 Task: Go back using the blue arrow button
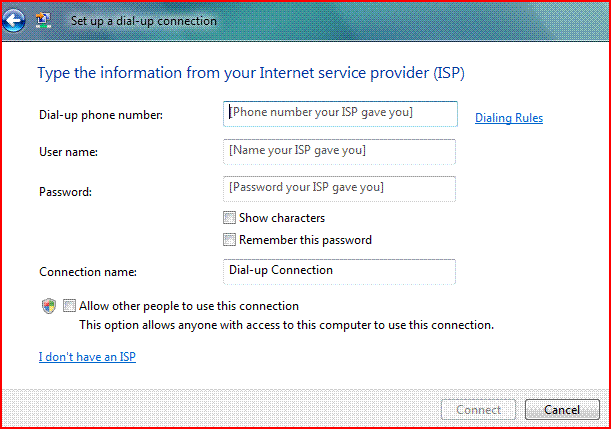(14, 20)
